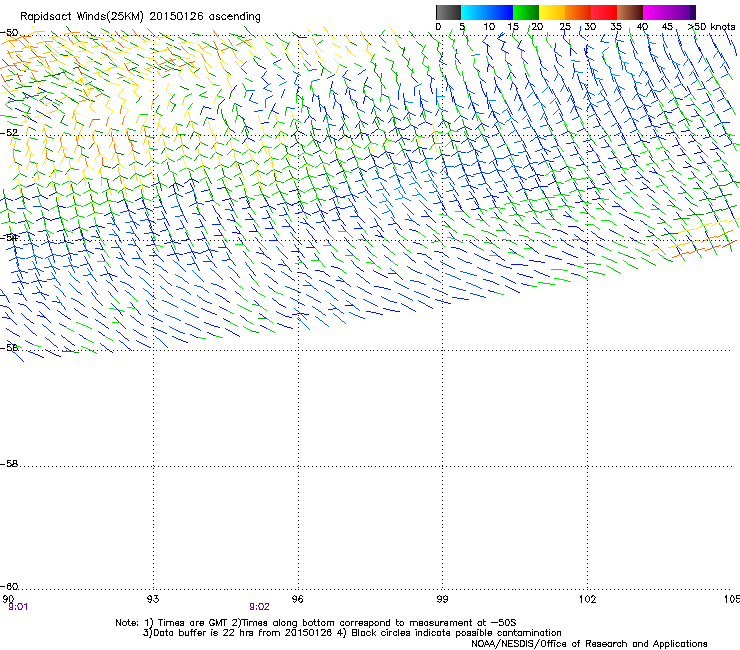Click the 96 longitude axis label

[297, 599]
